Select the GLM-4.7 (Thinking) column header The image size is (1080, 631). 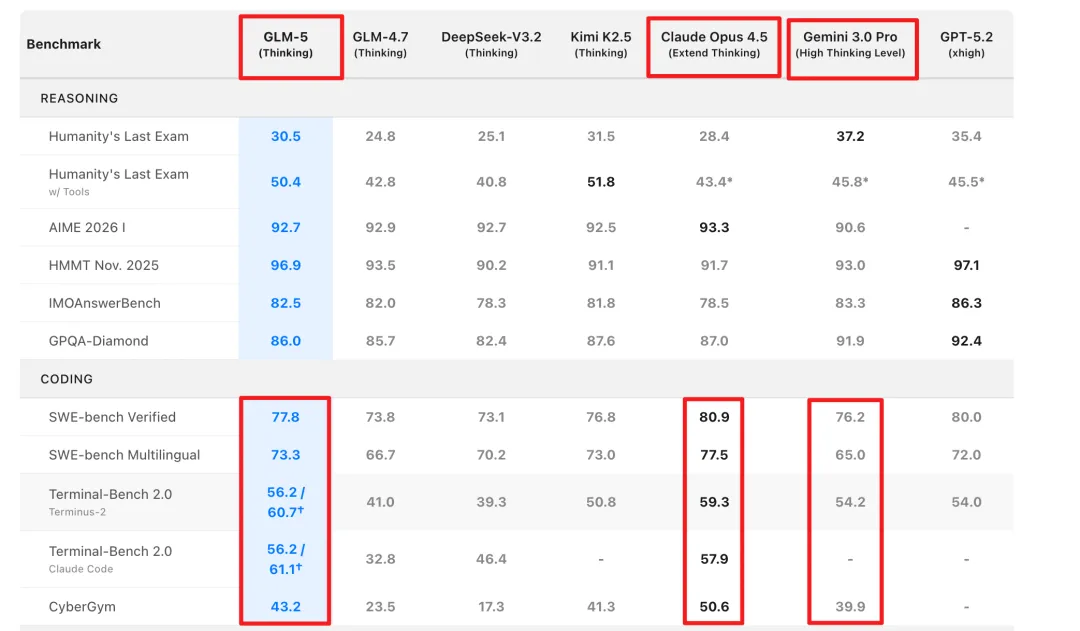[380, 44]
